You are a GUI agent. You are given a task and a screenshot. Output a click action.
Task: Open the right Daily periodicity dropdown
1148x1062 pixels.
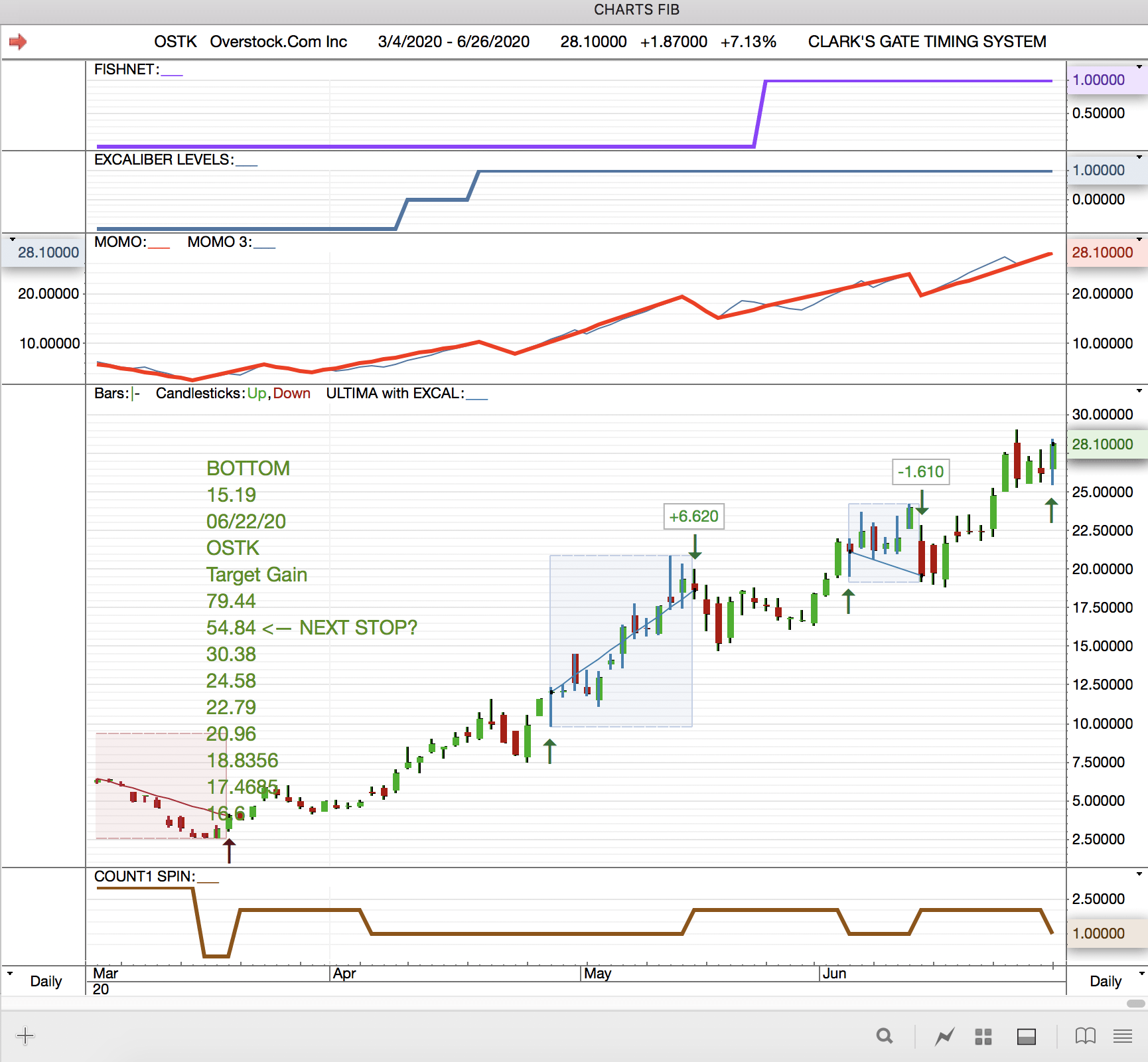point(1141,974)
